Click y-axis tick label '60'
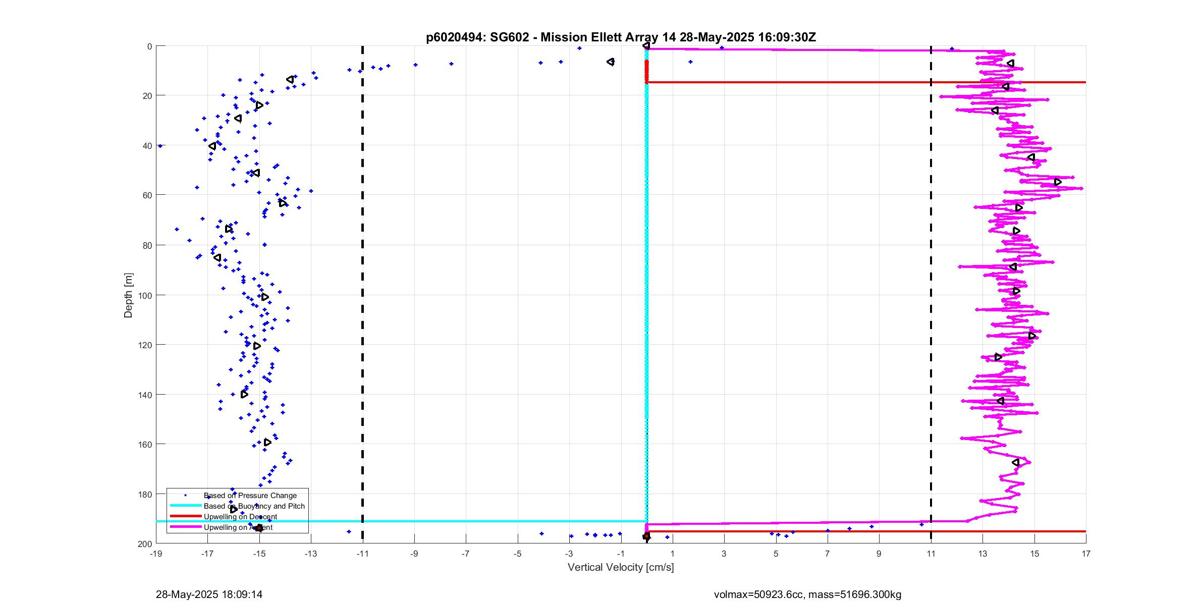Image resolution: width=1200 pixels, height=611 pixels. pyautogui.click(x=146, y=195)
